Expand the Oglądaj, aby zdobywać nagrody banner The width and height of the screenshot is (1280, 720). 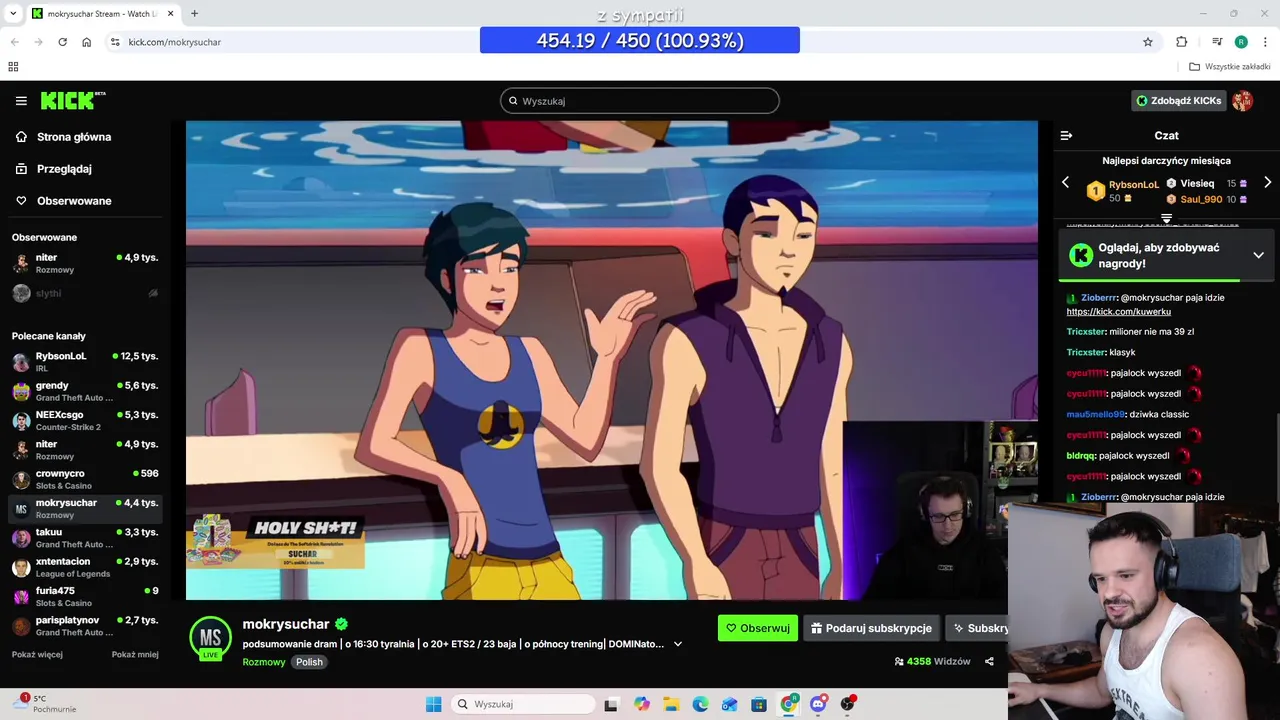pyautogui.click(x=1258, y=255)
